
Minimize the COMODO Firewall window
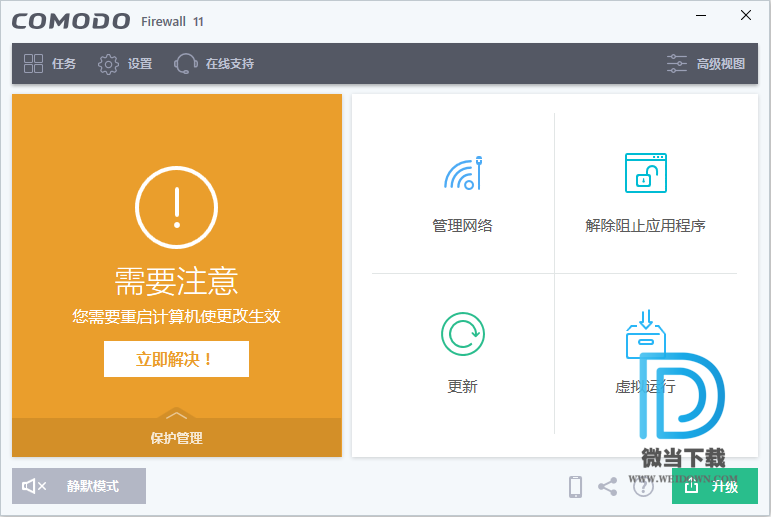[x=701, y=16]
